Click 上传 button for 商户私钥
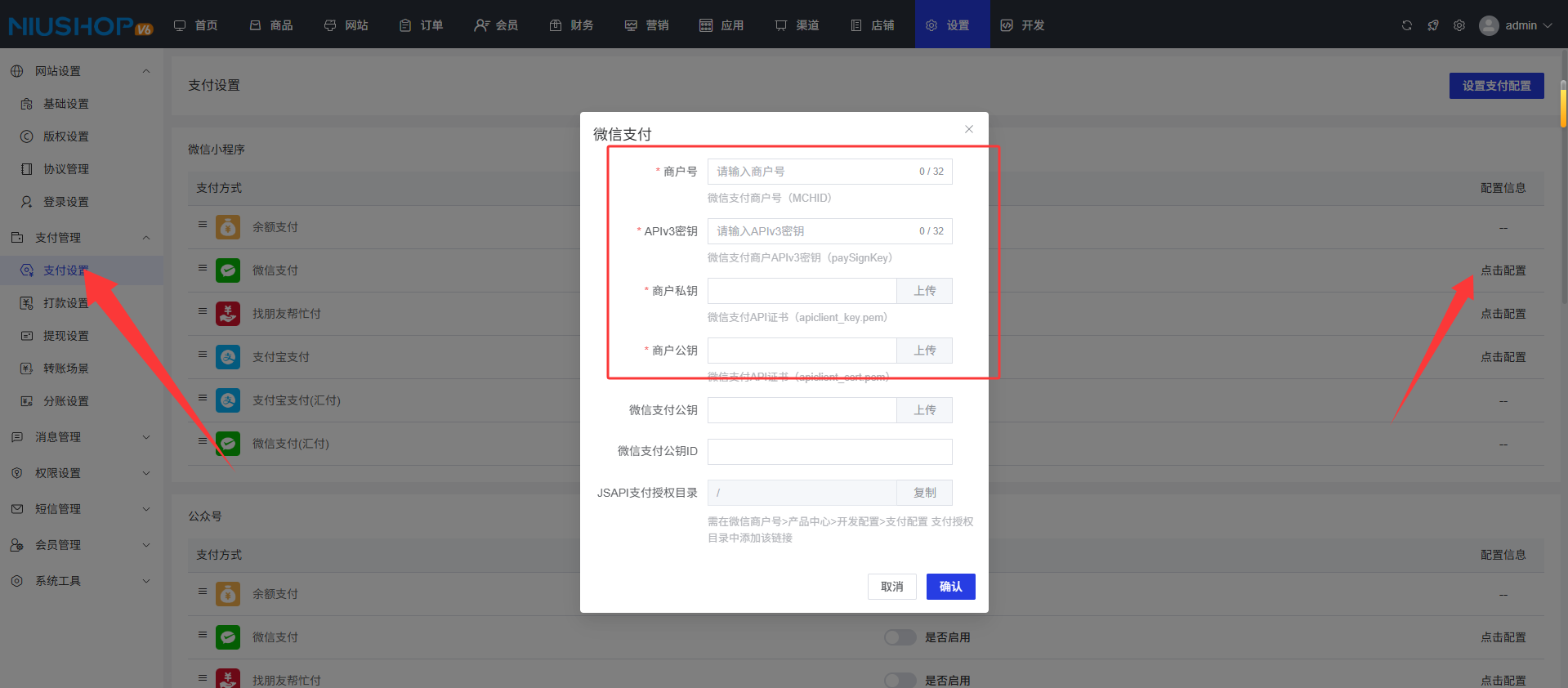 point(924,291)
